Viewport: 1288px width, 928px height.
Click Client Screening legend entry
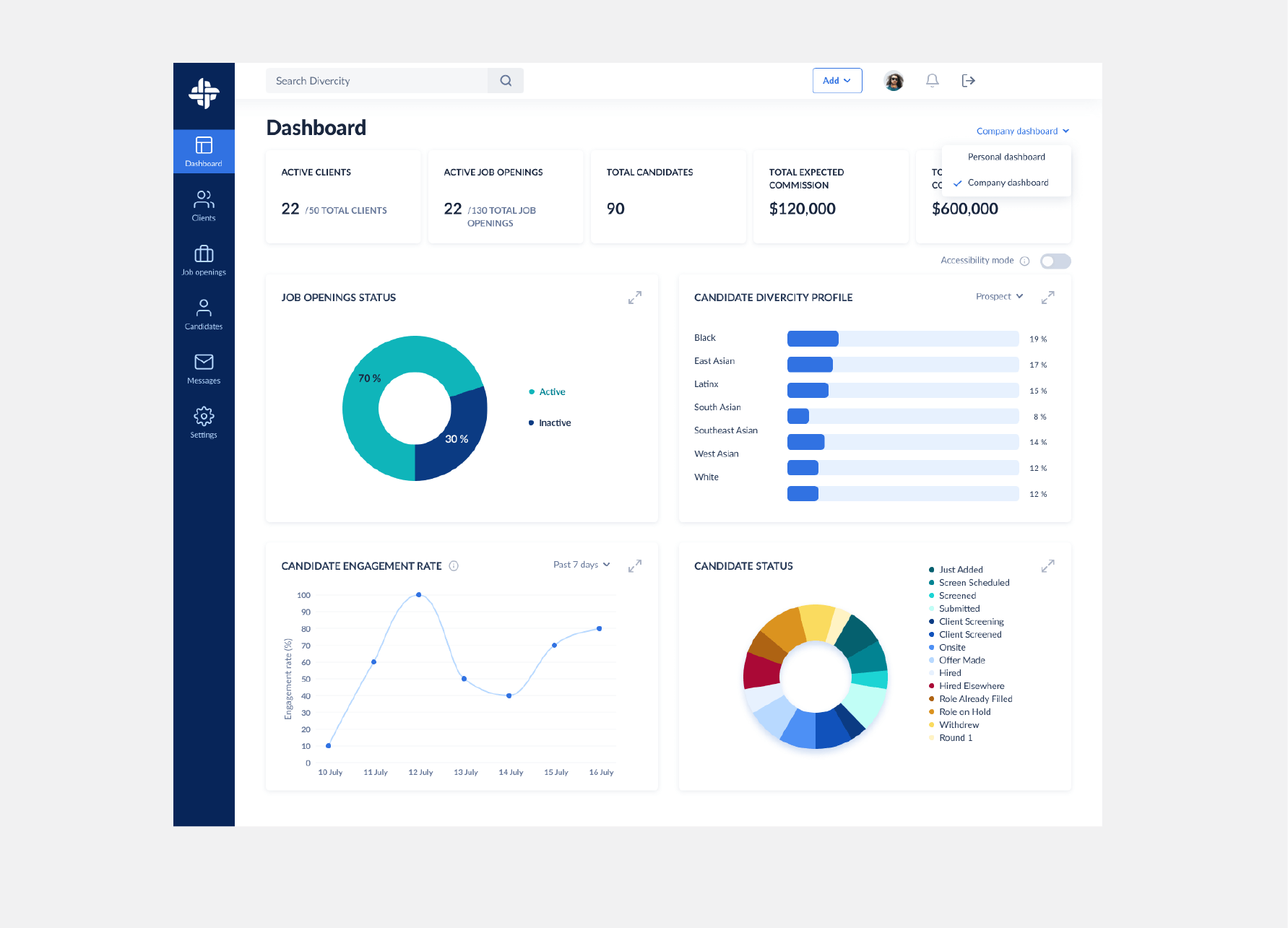967,622
